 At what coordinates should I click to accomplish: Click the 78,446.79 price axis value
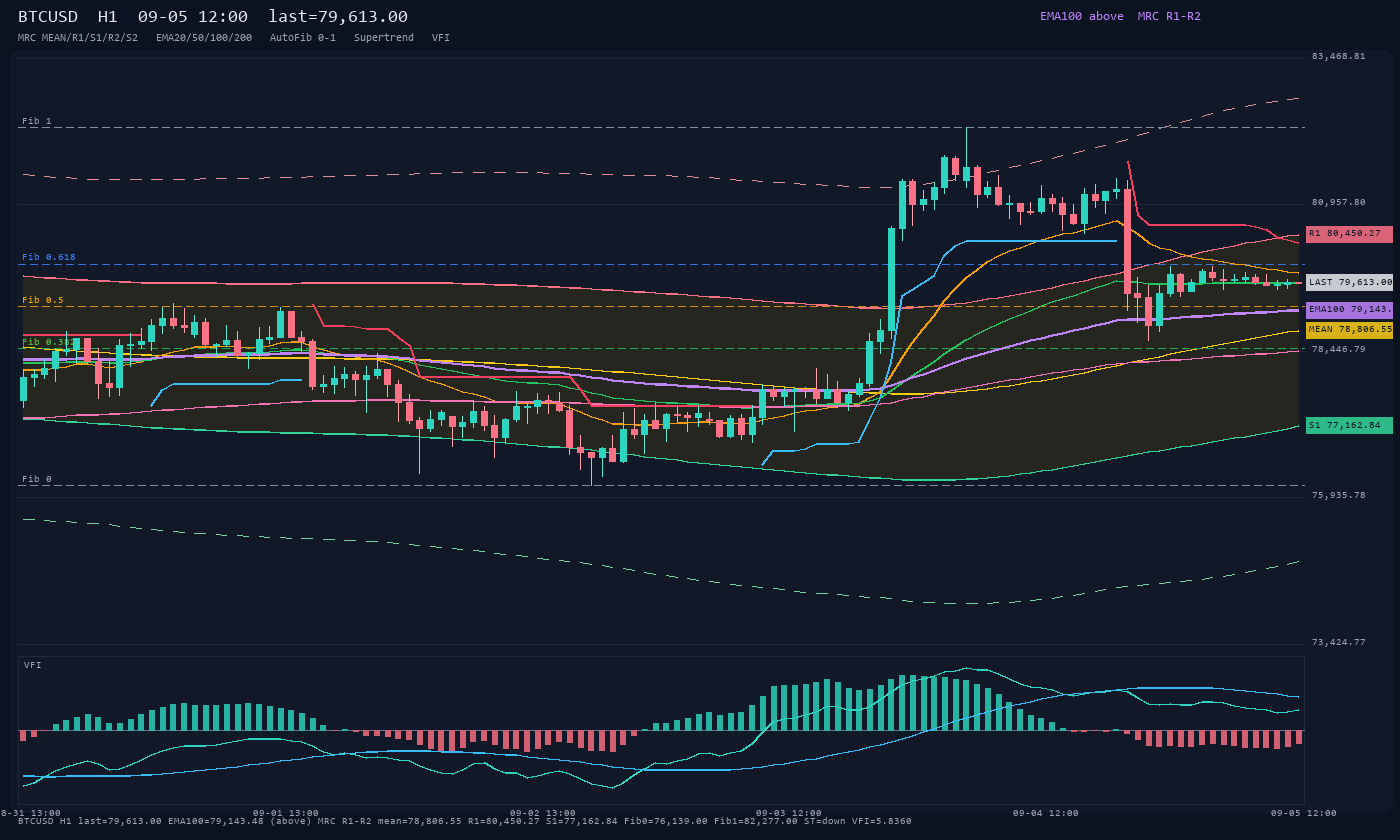coord(1338,349)
